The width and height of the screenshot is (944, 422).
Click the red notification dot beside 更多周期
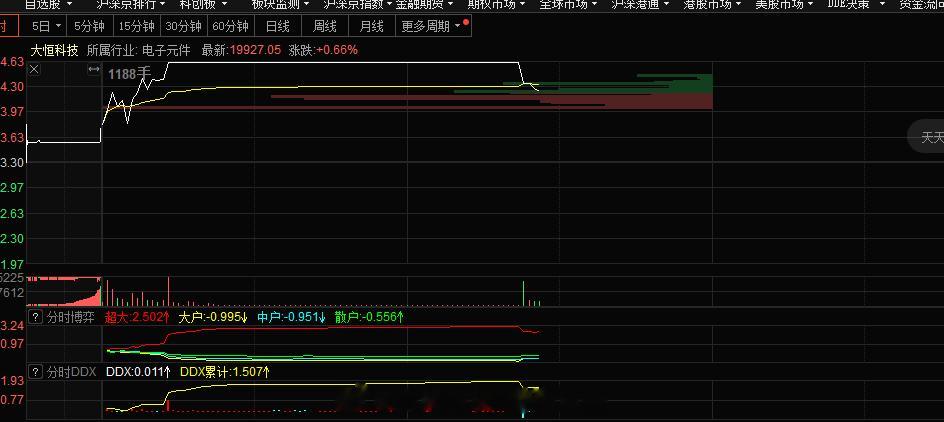click(466, 22)
